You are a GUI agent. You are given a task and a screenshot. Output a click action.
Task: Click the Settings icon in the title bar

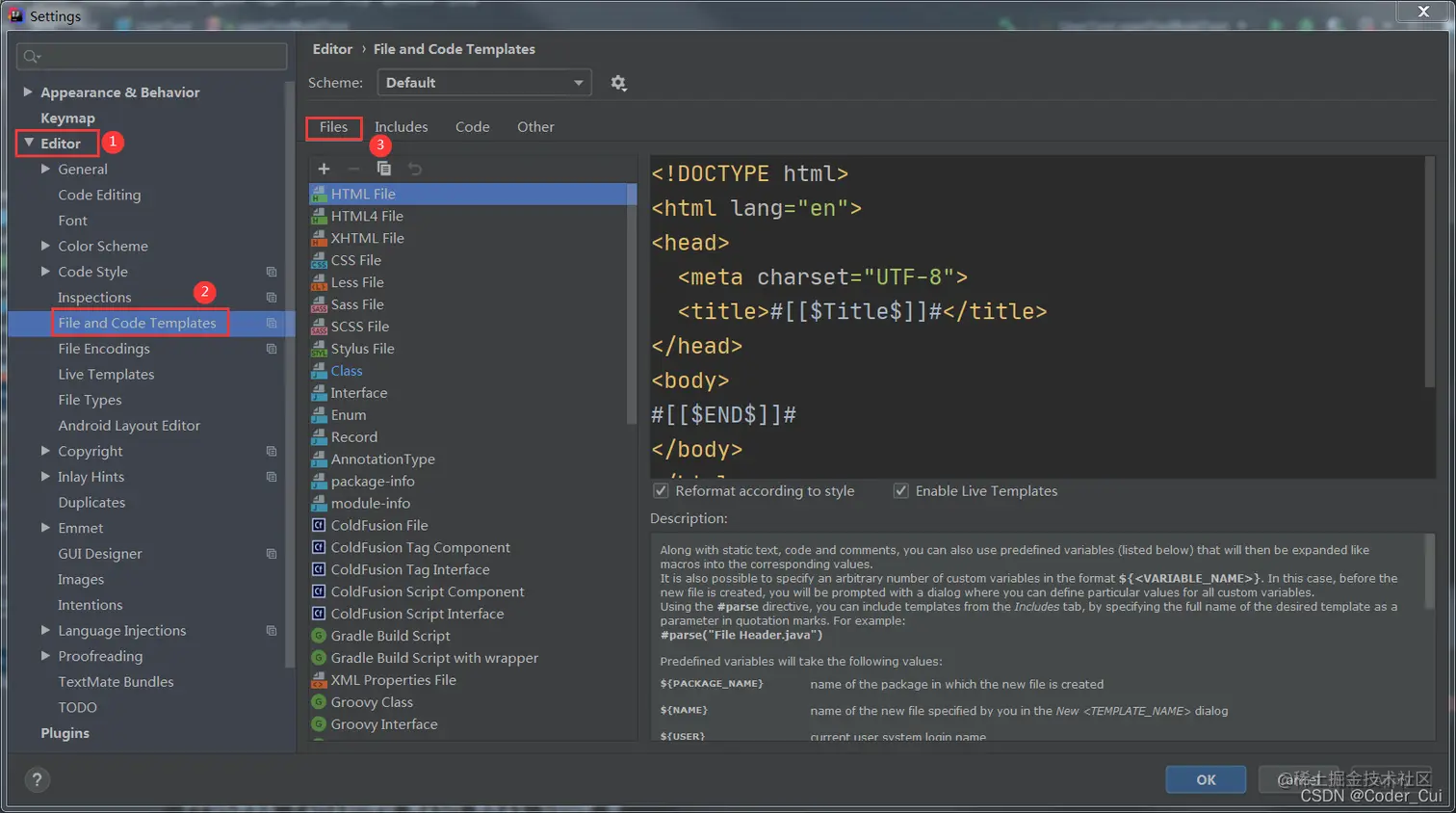[14, 14]
